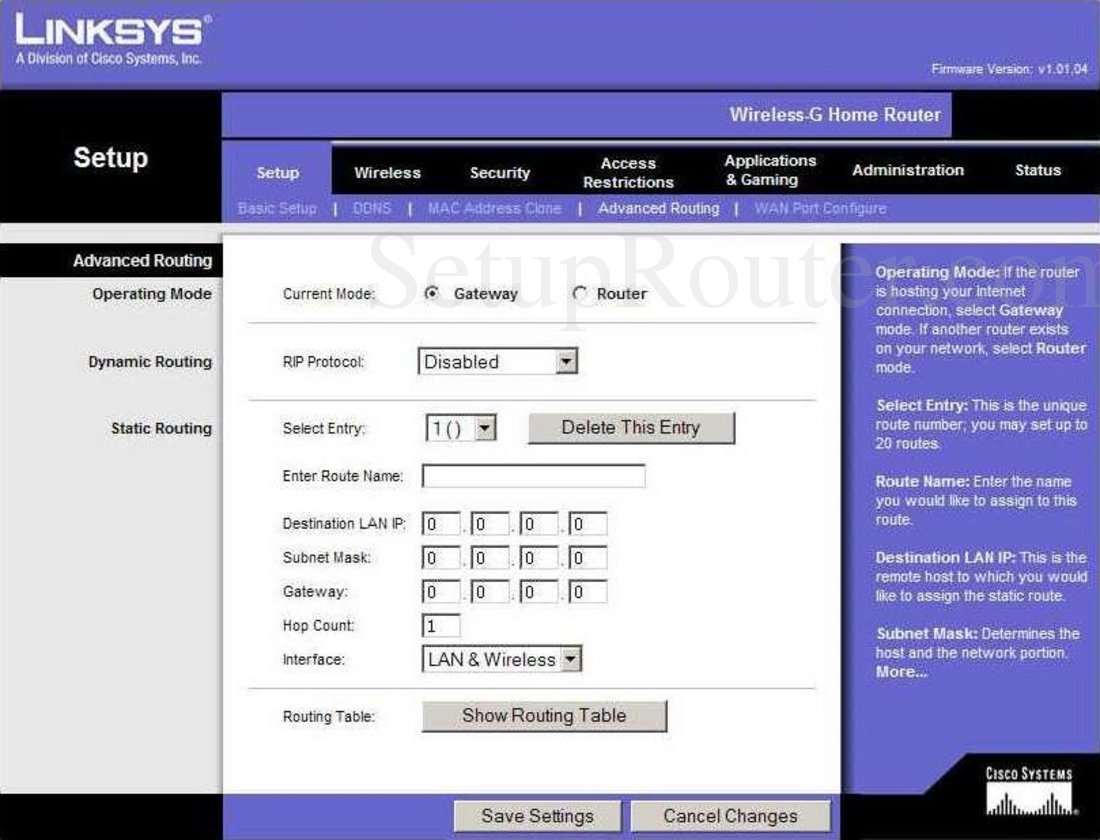Click the "Operating Mode" section label

[152, 293]
